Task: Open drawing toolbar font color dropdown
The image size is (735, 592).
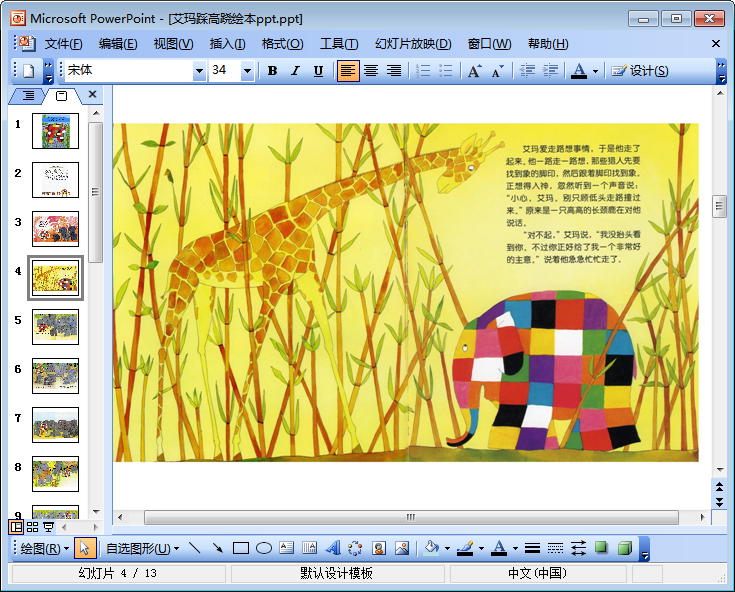Action: click(515, 548)
